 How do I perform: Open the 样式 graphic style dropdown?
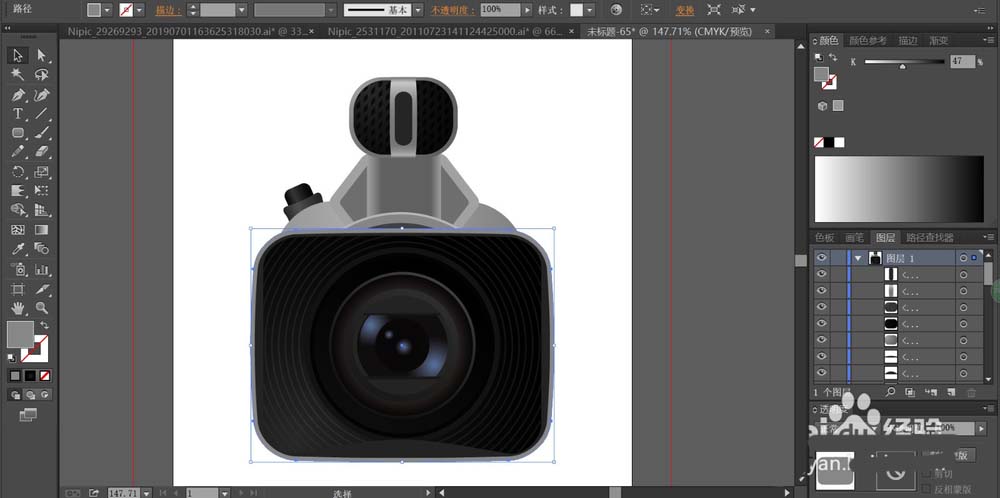click(589, 10)
